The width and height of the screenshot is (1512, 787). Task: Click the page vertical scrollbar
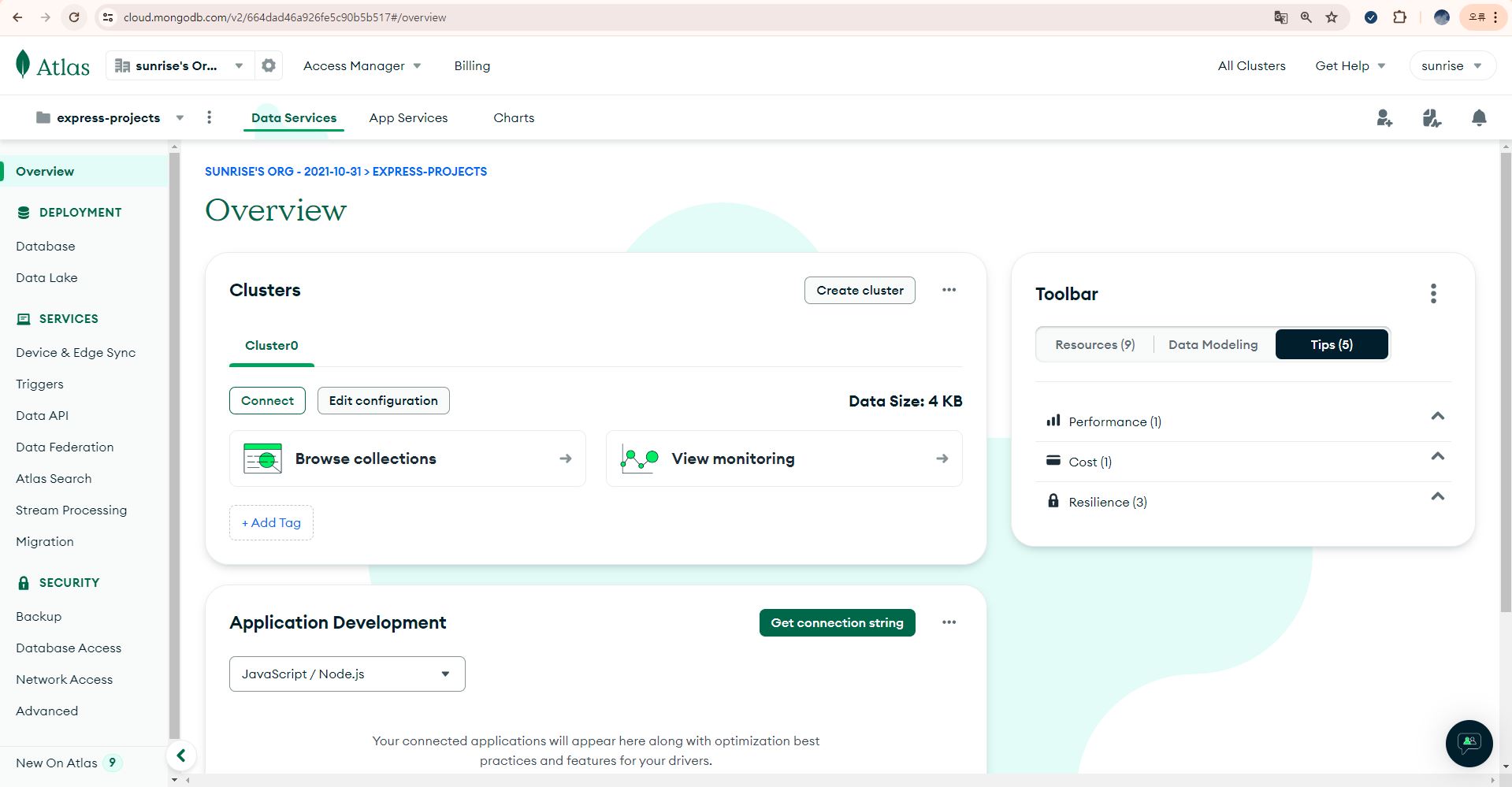(x=1506, y=382)
